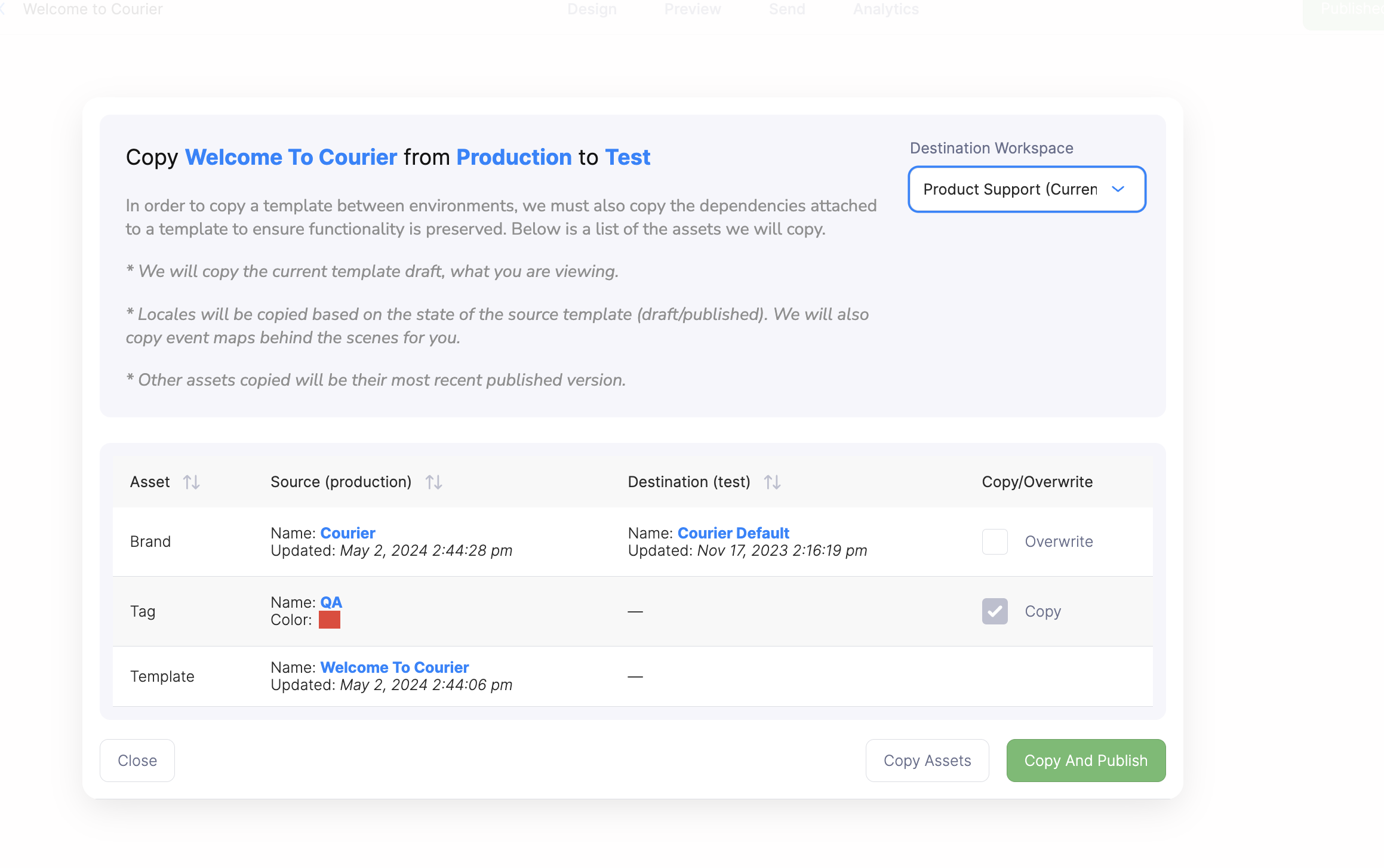This screenshot has width=1384, height=868.
Task: Sort the Source (production) column
Action: (434, 482)
